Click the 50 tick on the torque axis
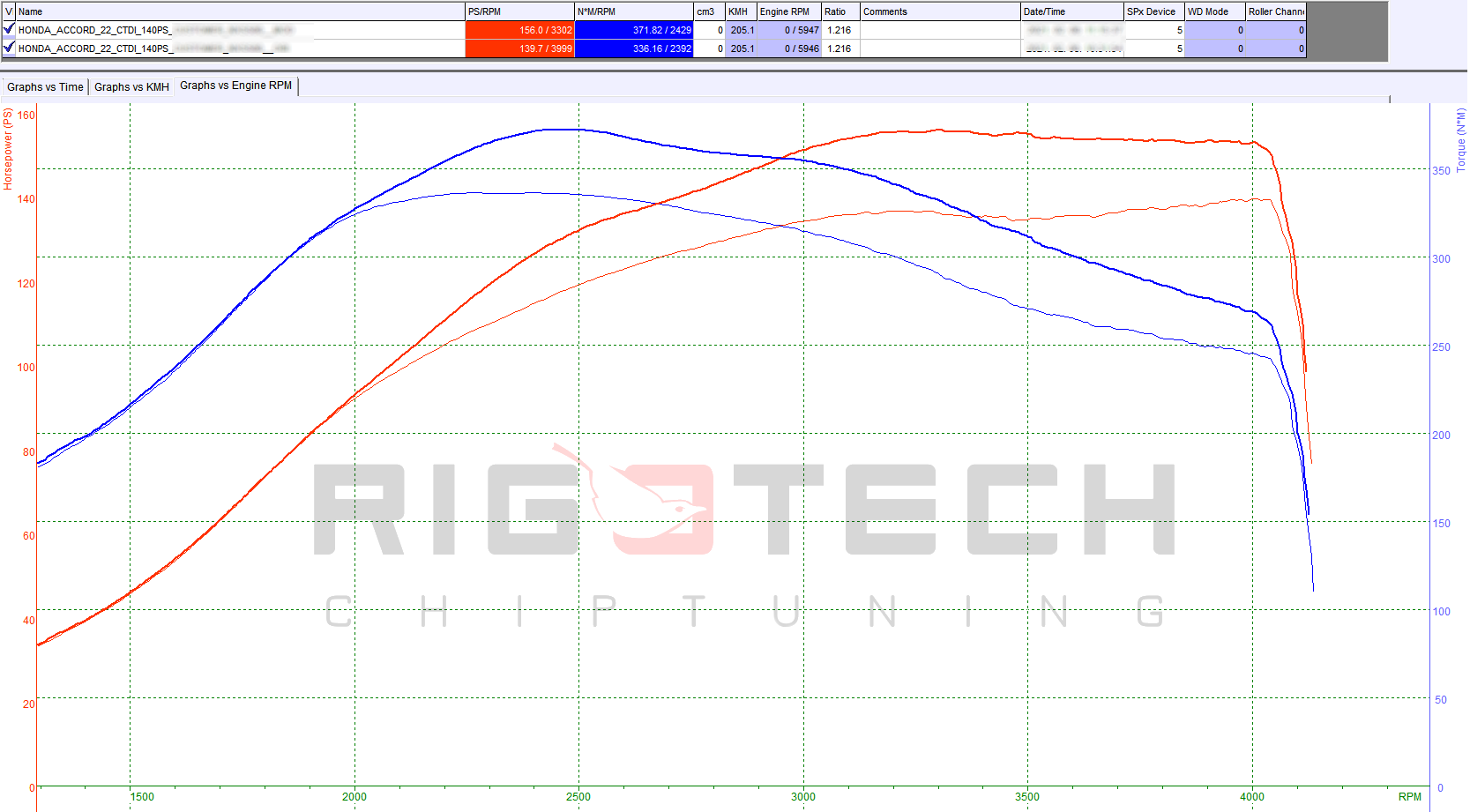 (1441, 700)
